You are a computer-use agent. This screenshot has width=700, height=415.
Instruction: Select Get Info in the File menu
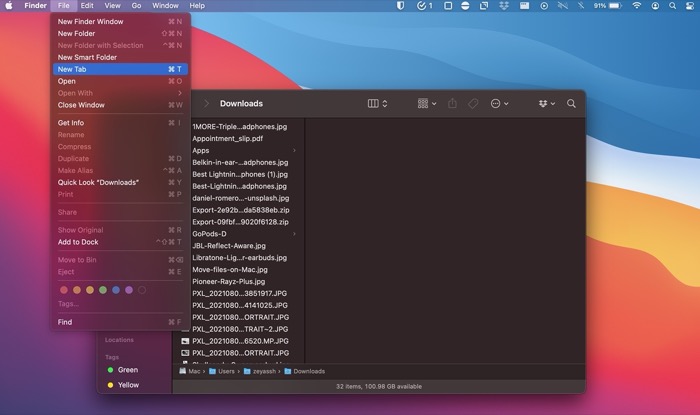tap(71, 123)
